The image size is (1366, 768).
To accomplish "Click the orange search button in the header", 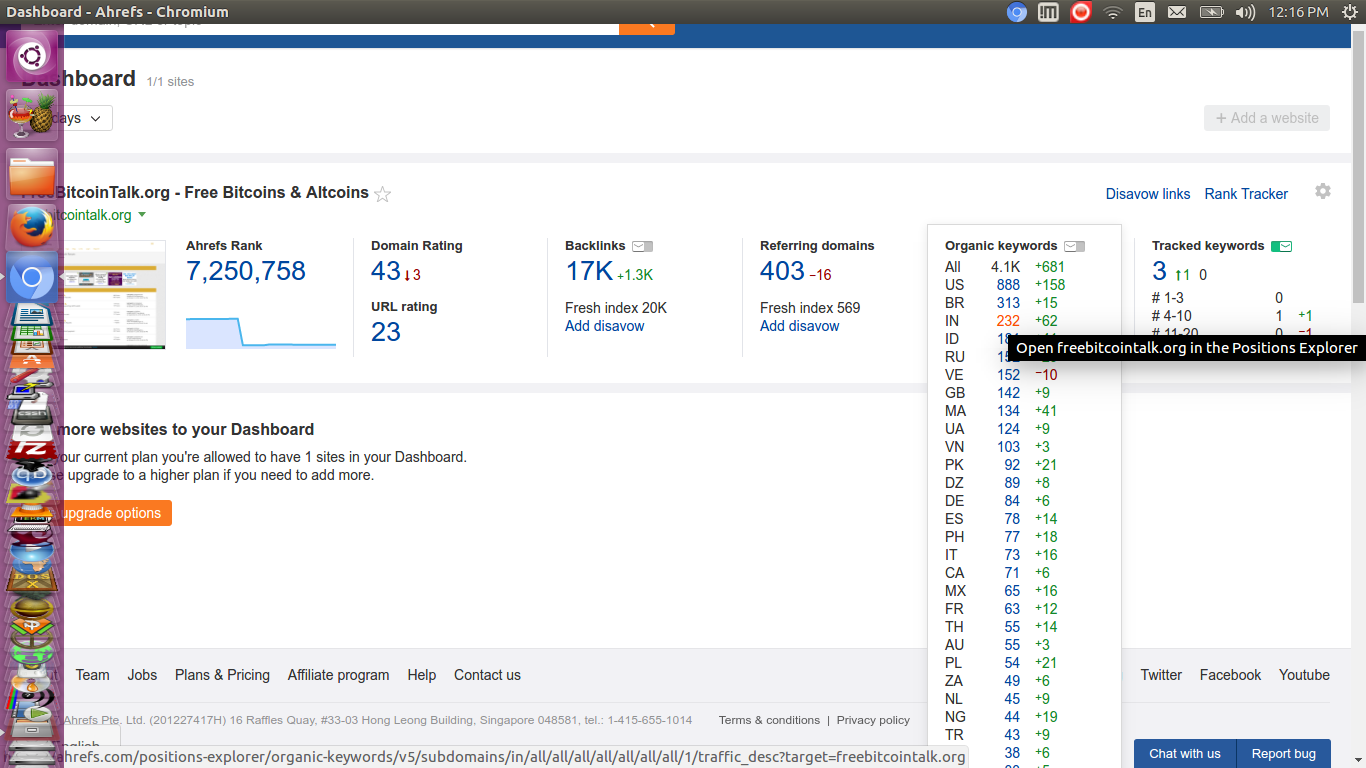I will tap(647, 29).
